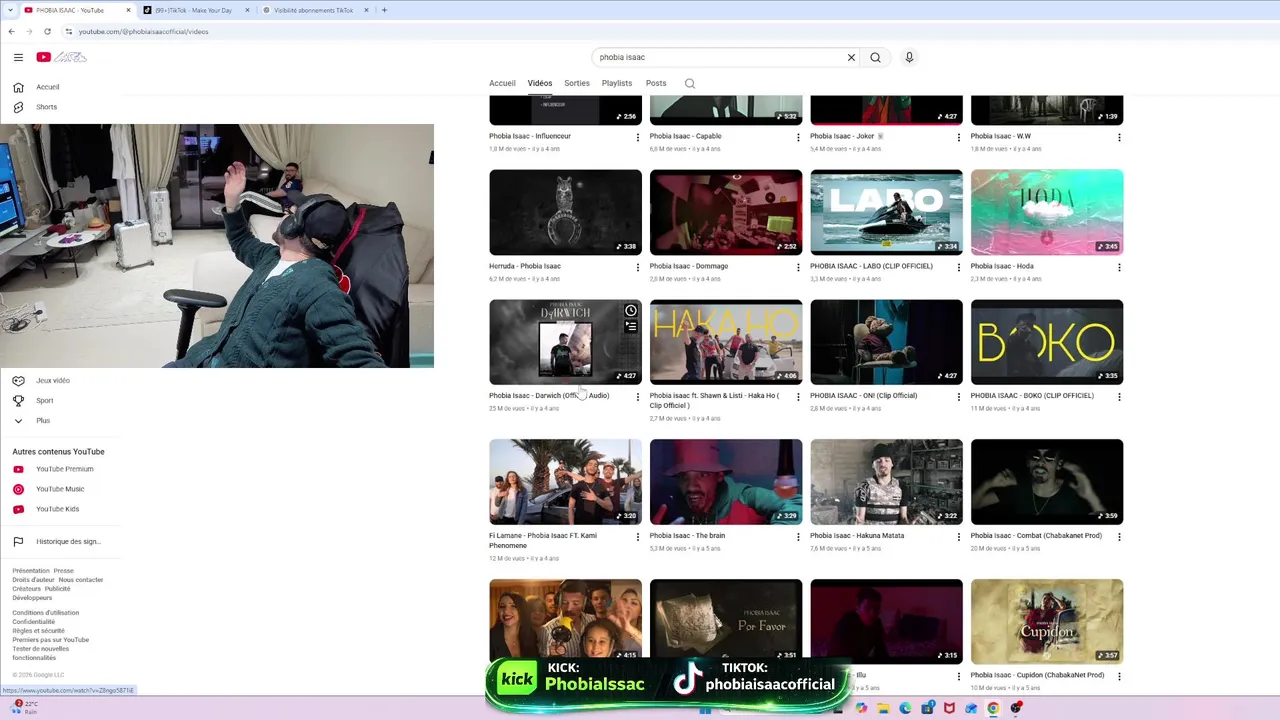This screenshot has width=1280, height=720.
Task: Add Darwich video to queue
Action: pos(631,326)
